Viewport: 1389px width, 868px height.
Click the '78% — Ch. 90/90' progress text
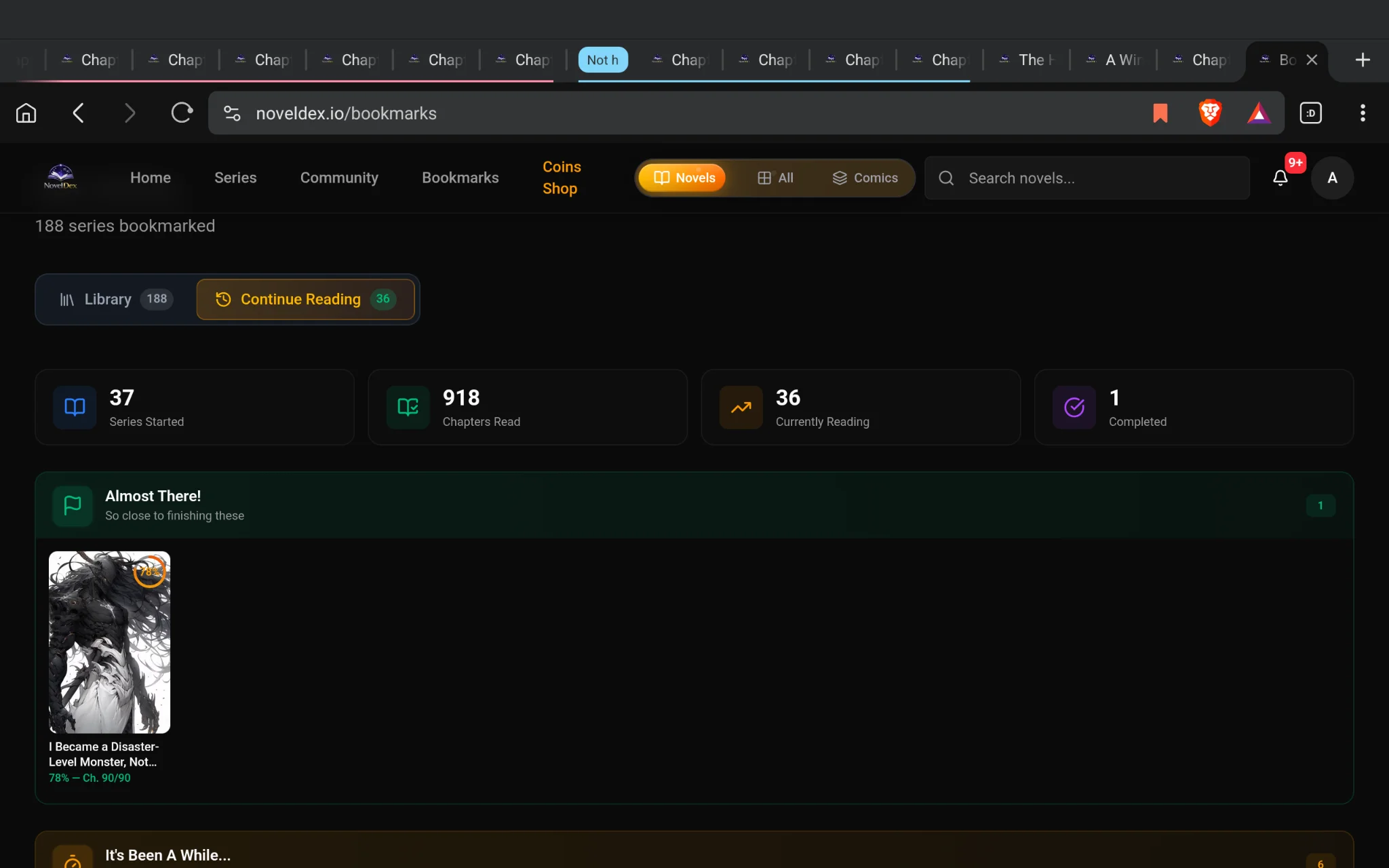pyautogui.click(x=90, y=778)
